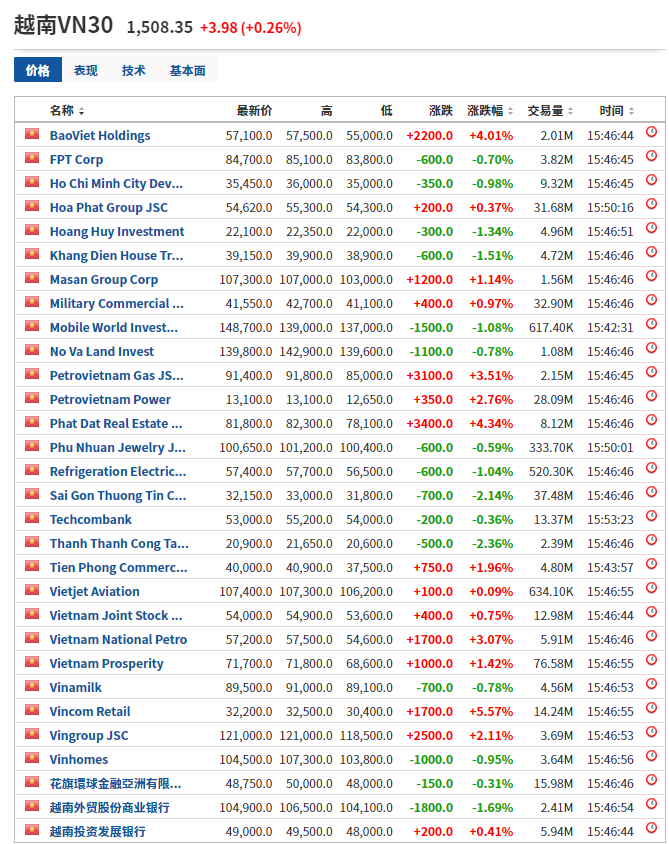
Task: Click the clock icon in 越南外贸股份商业银行 row
Action: pyautogui.click(x=651, y=804)
